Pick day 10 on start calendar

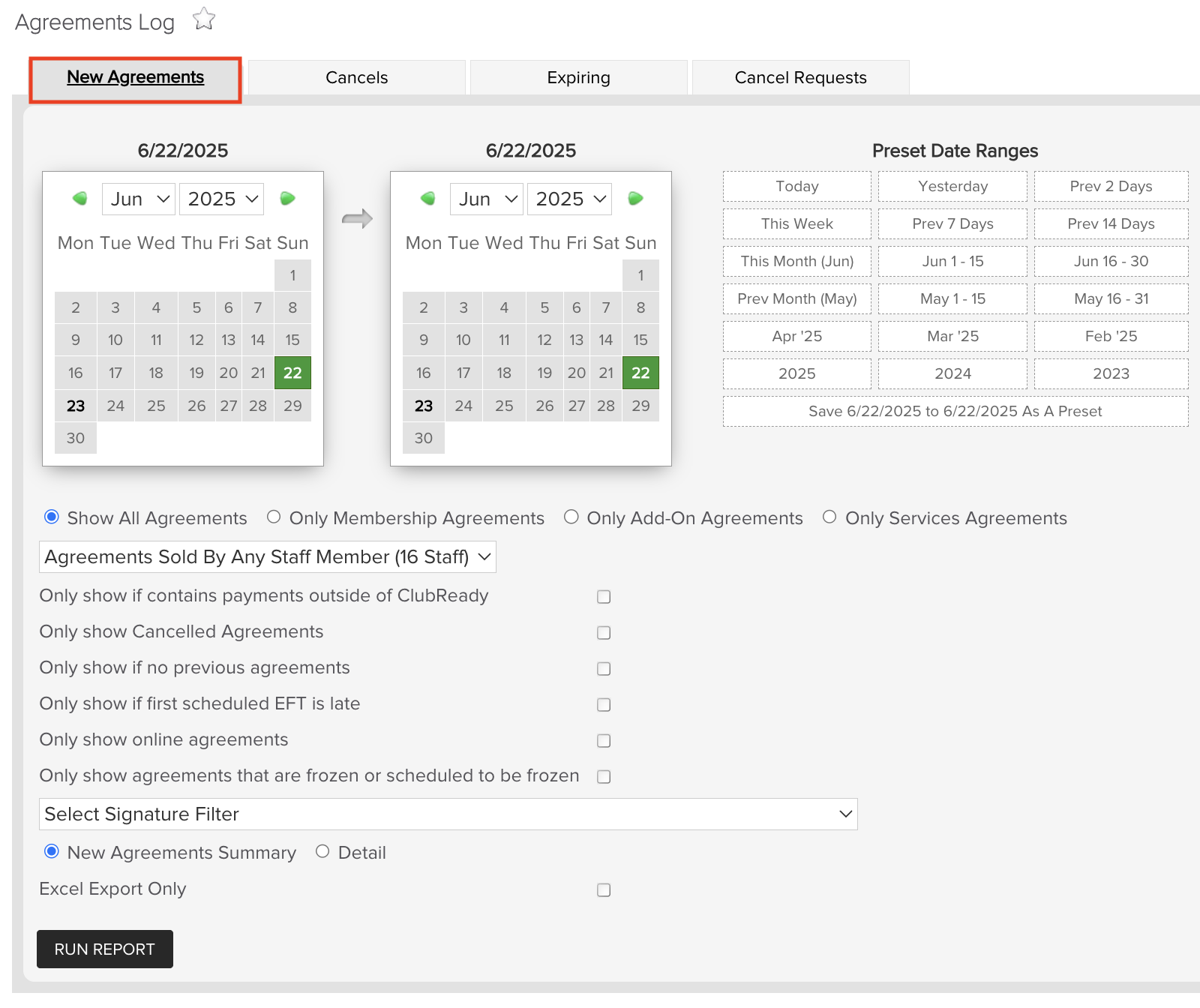tap(115, 340)
